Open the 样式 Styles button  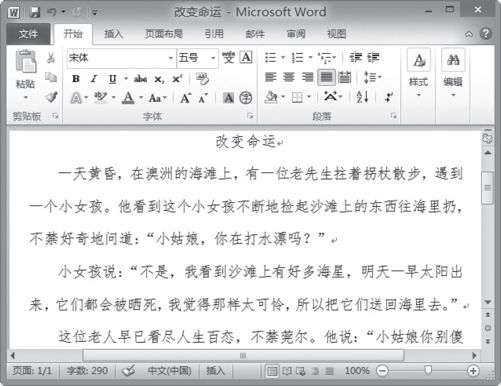click(x=419, y=74)
